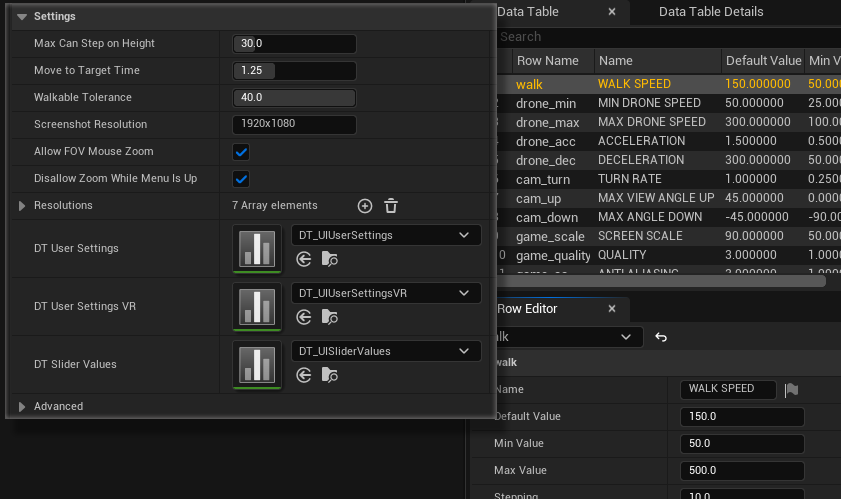Use selected asset for DT Slider Values

(304, 375)
